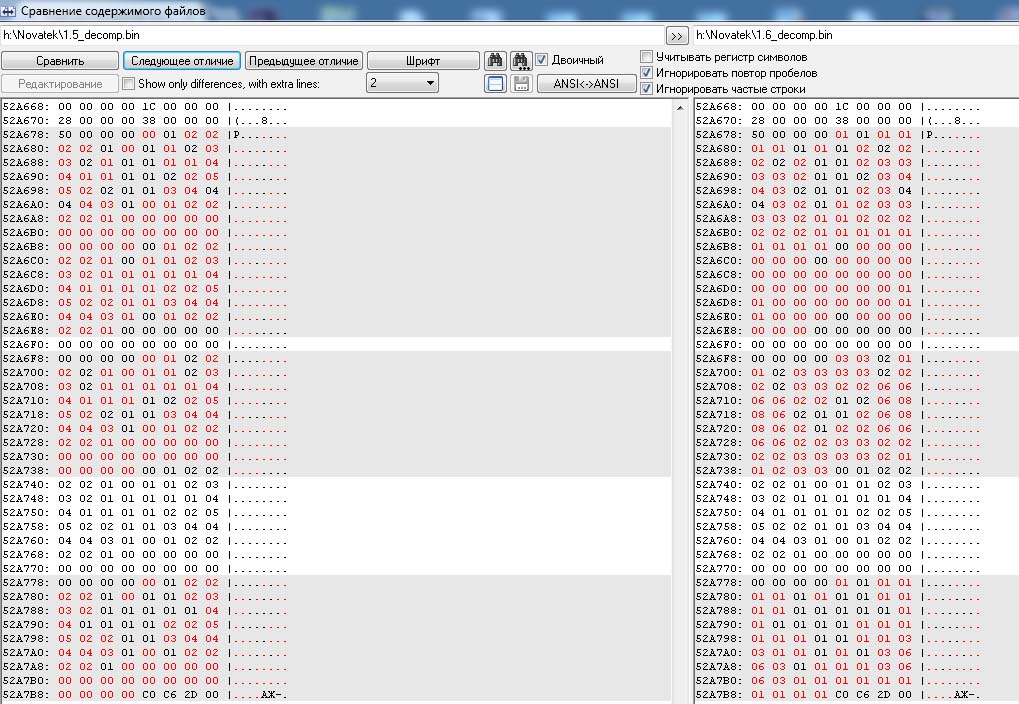Click the Сравнить button
This screenshot has height=704, width=1019.
[60, 61]
